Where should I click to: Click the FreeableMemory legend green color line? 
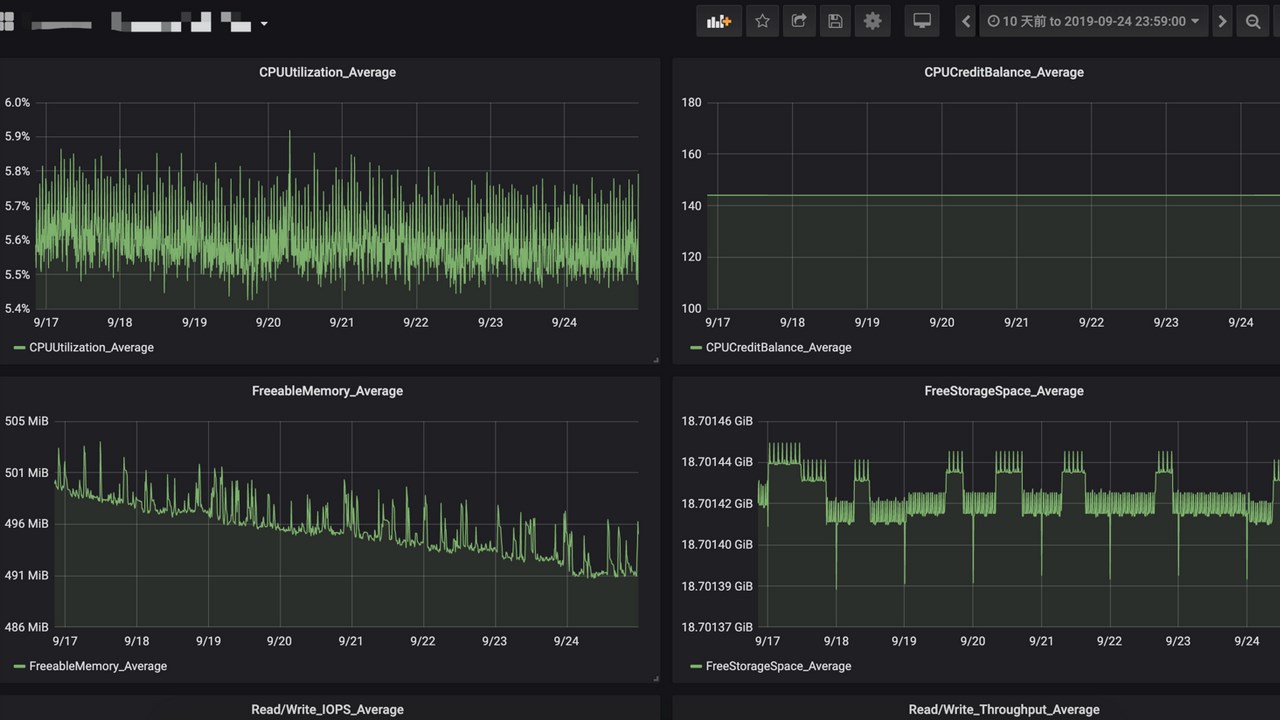(19, 666)
